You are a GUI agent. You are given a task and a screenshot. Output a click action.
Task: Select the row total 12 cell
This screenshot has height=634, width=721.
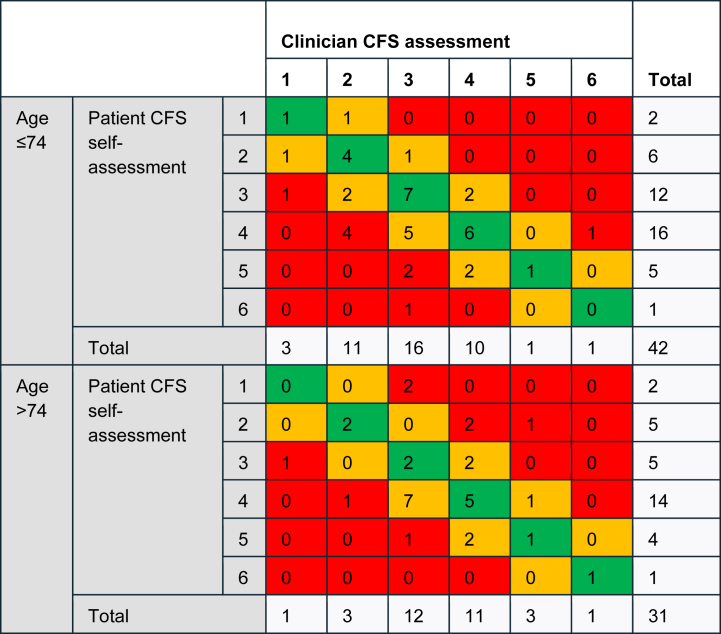click(x=676, y=193)
